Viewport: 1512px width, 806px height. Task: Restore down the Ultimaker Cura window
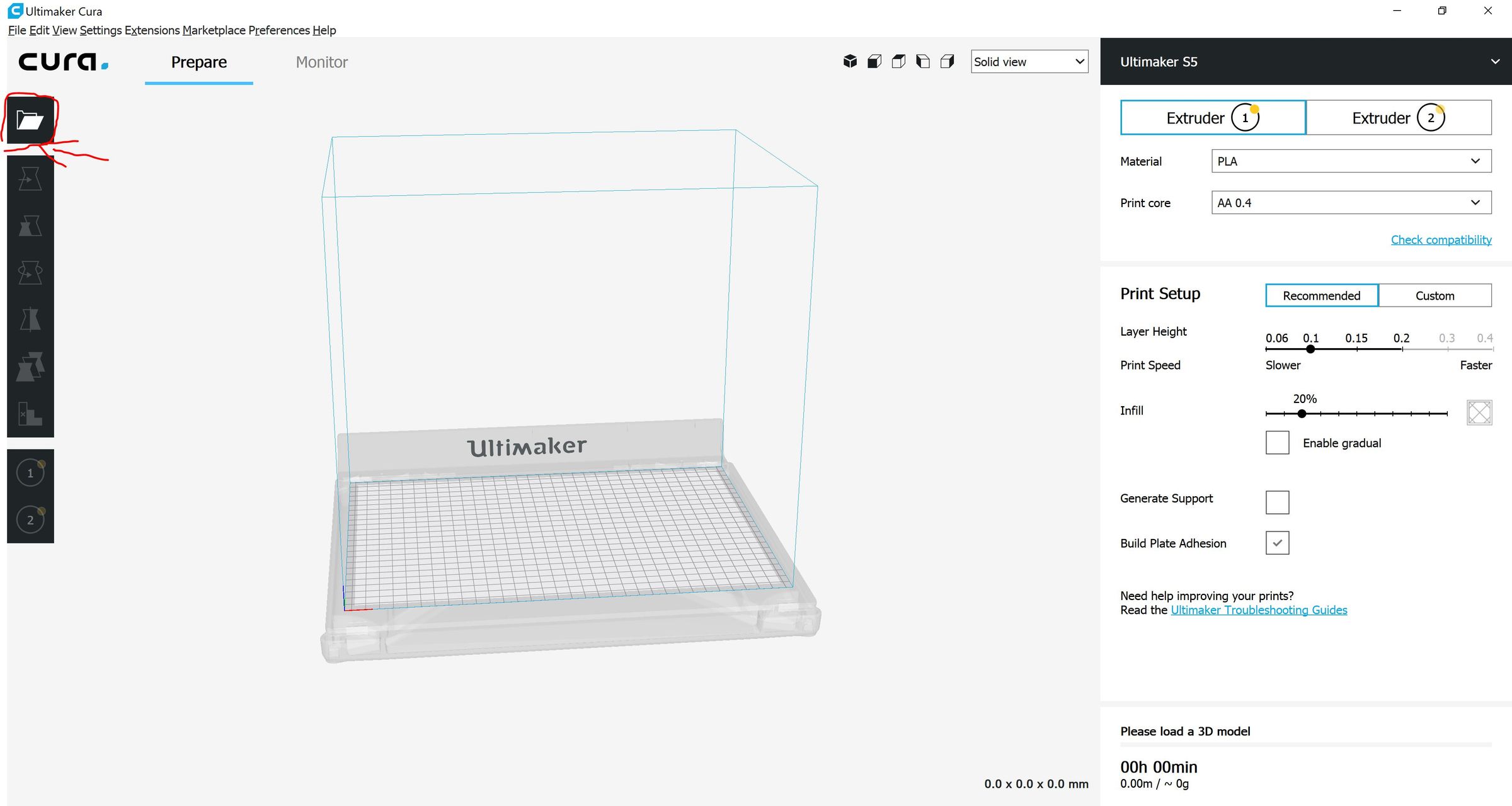(x=1442, y=11)
